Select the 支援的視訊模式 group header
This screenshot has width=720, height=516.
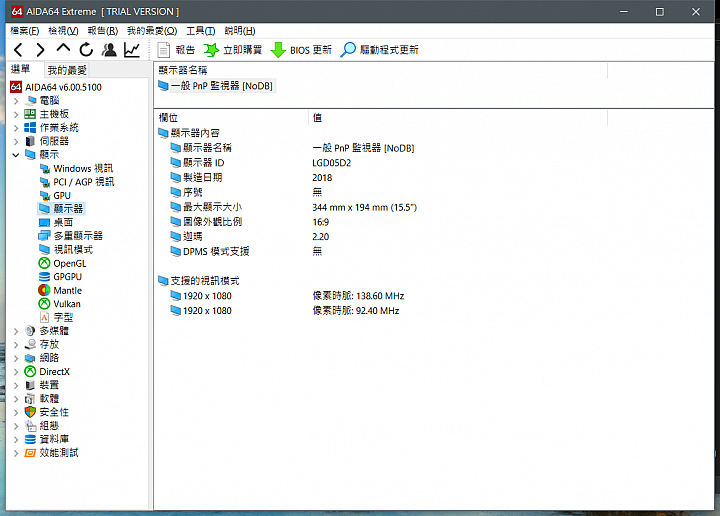(199, 281)
